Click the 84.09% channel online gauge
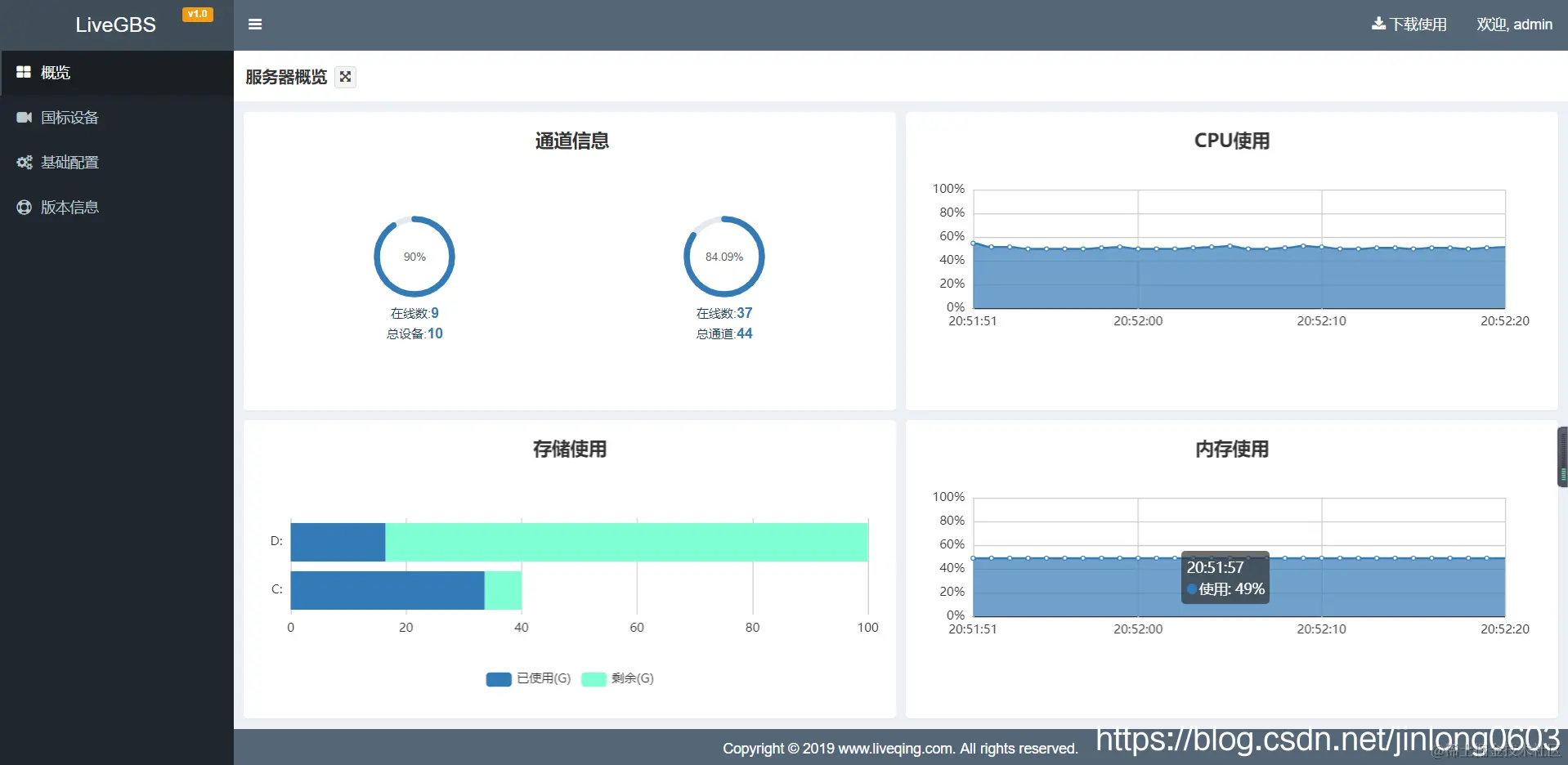Viewport: 1568px width, 765px height. 724,257
